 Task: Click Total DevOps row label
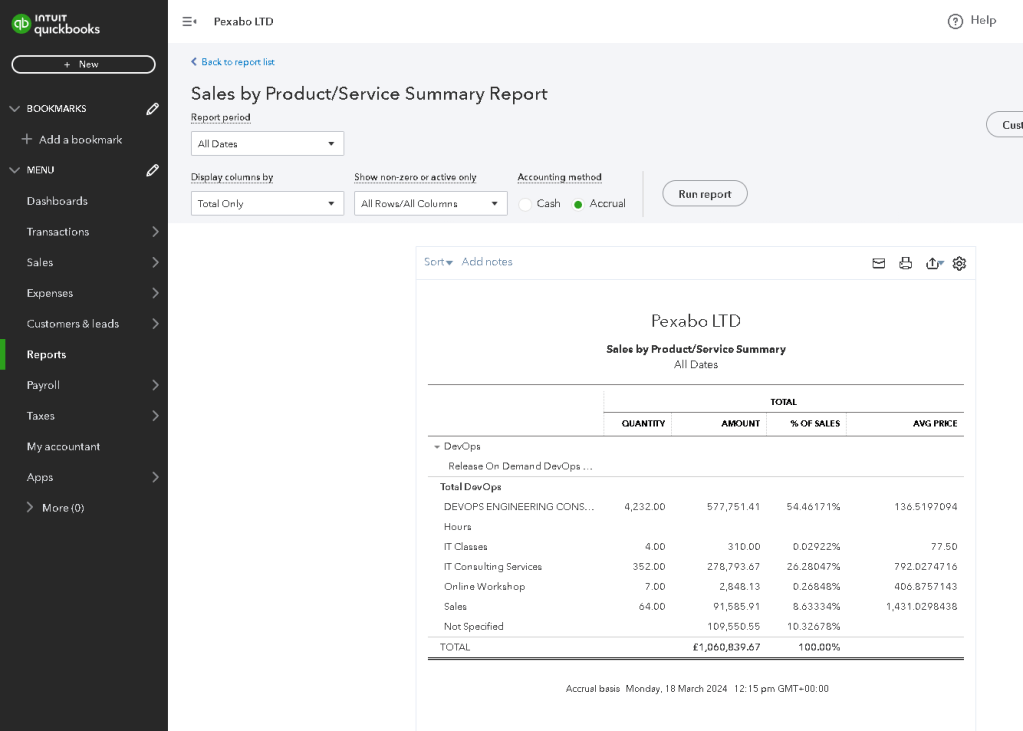point(470,487)
